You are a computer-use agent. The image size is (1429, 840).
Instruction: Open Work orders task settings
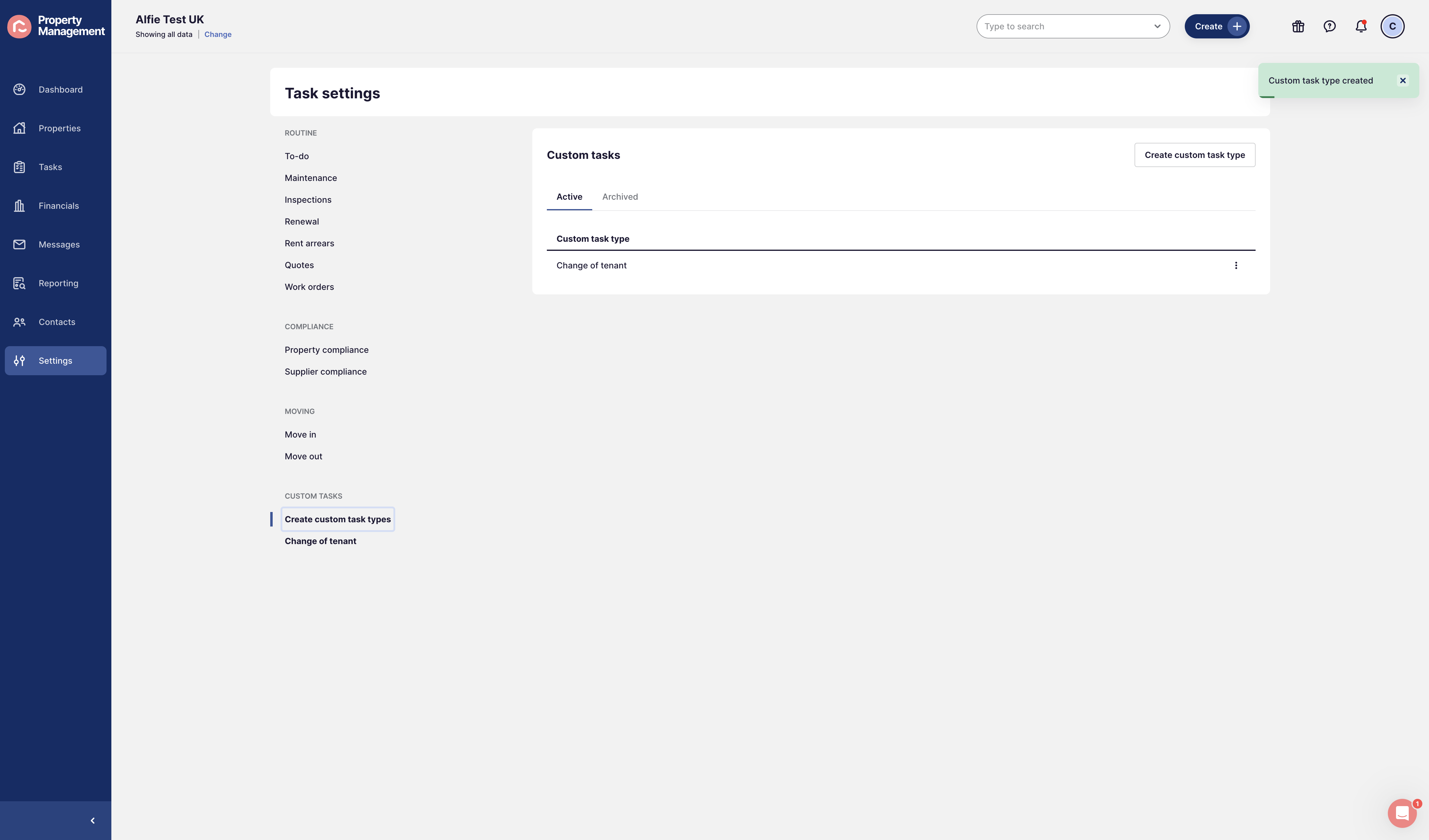click(x=309, y=287)
